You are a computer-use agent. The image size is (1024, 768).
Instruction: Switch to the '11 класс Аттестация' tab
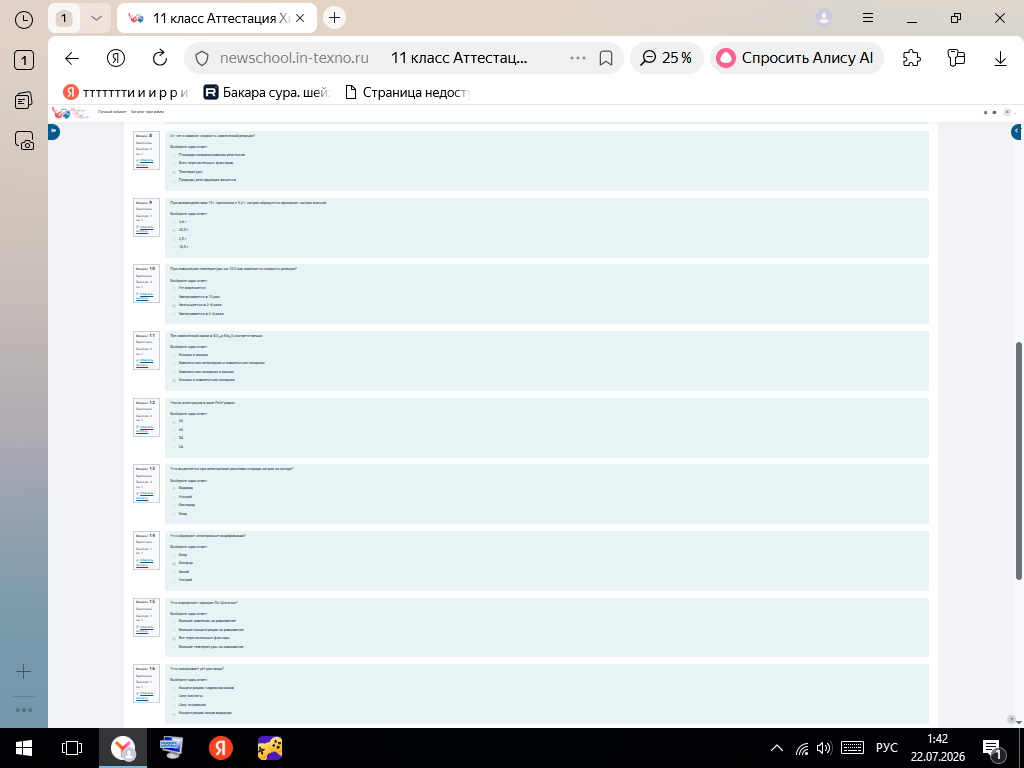(x=217, y=18)
